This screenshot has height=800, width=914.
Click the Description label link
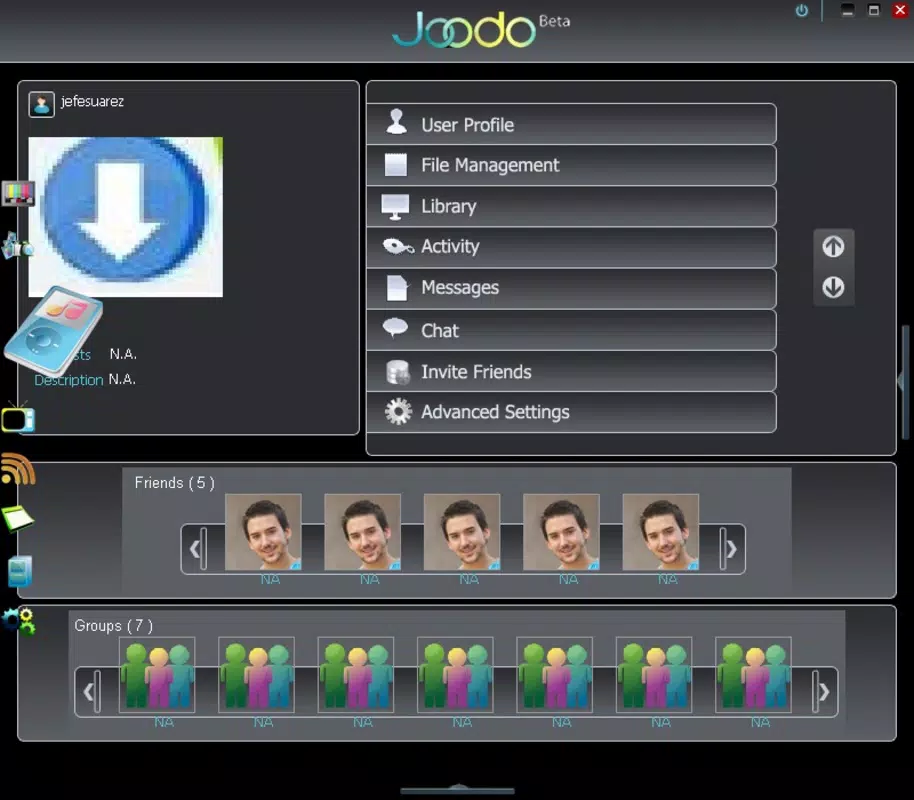pos(69,380)
